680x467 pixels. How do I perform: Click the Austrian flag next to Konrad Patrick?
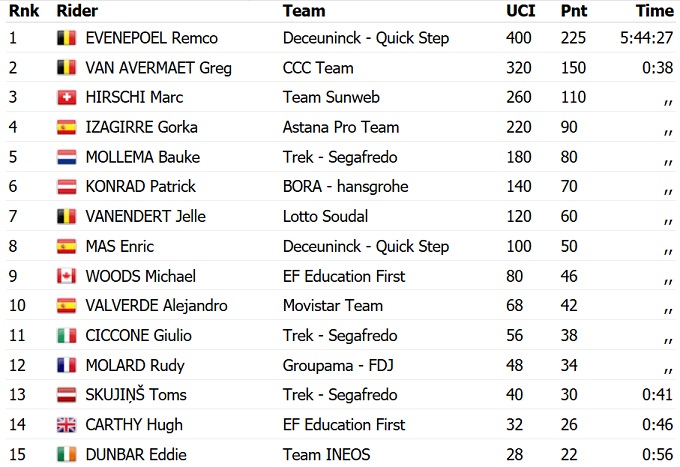coord(66,187)
